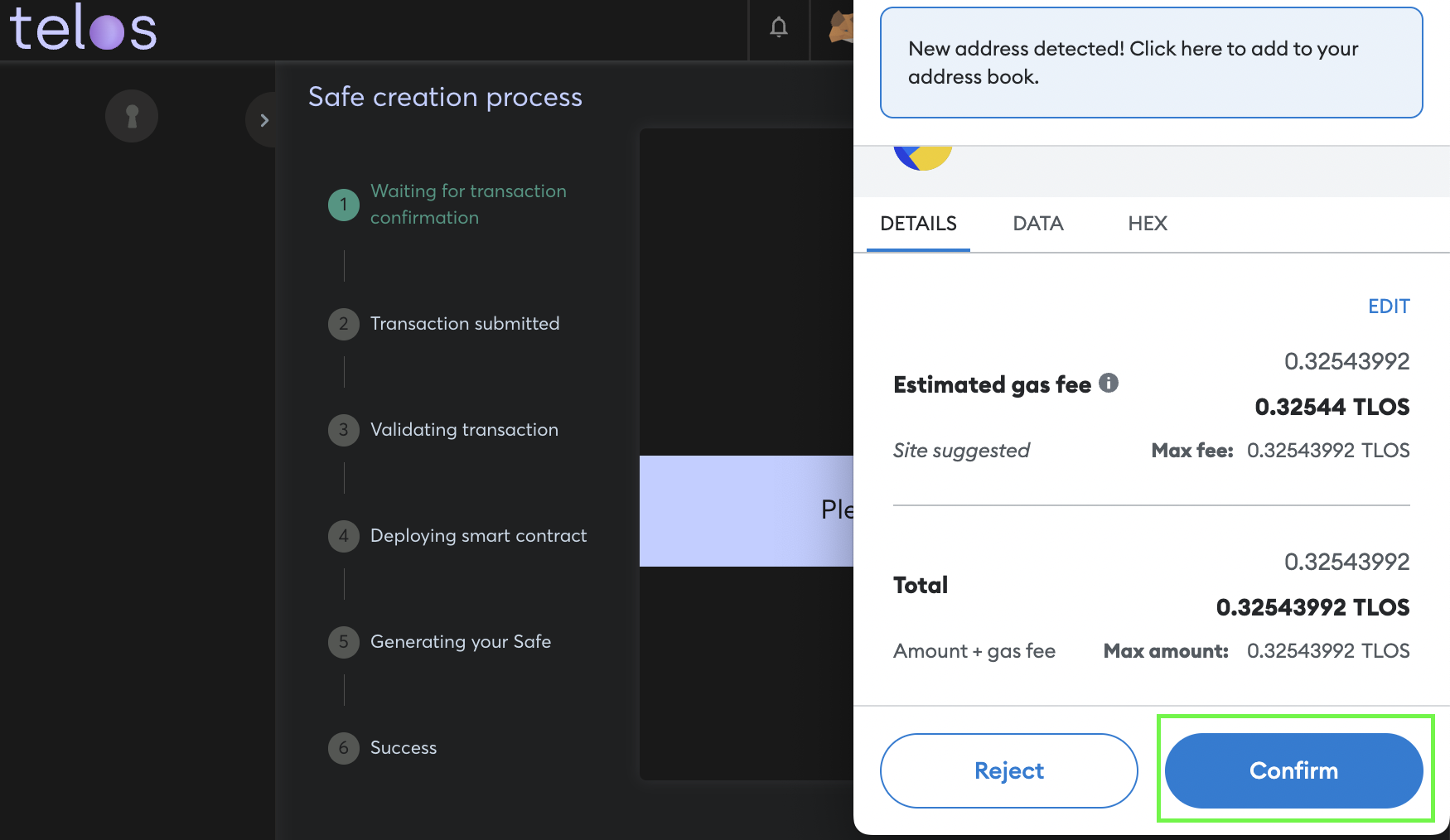
Task: Click the keyhole Safe icon in sidebar
Action: pos(132,116)
